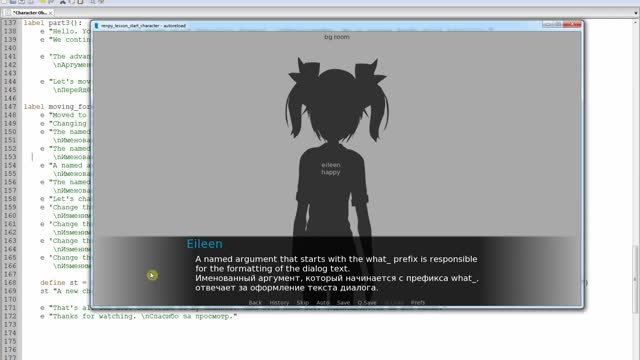Click greyed-out Q.Load in the quick menu
640x360 pixels.
(394, 302)
